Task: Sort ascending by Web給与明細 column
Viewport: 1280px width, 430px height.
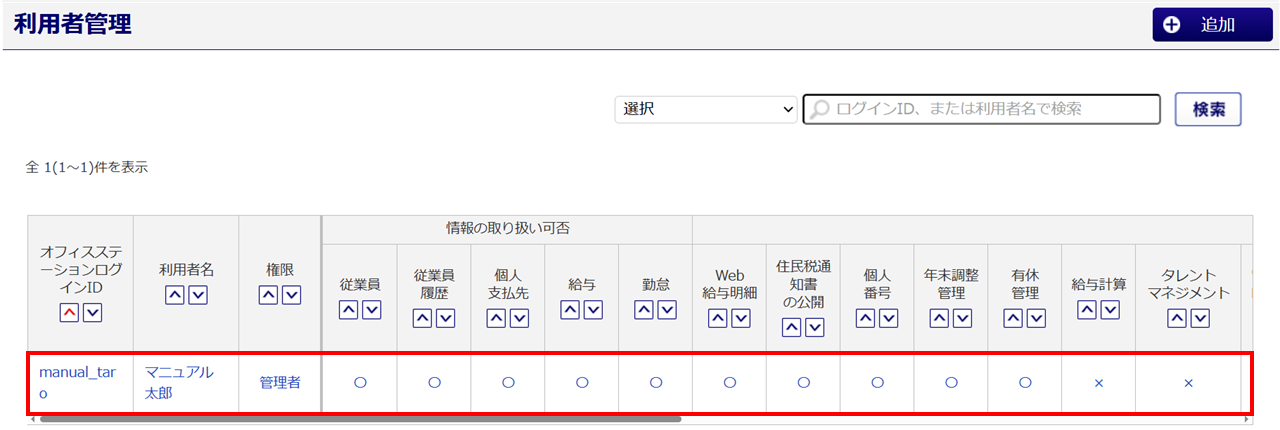Action: [x=718, y=318]
